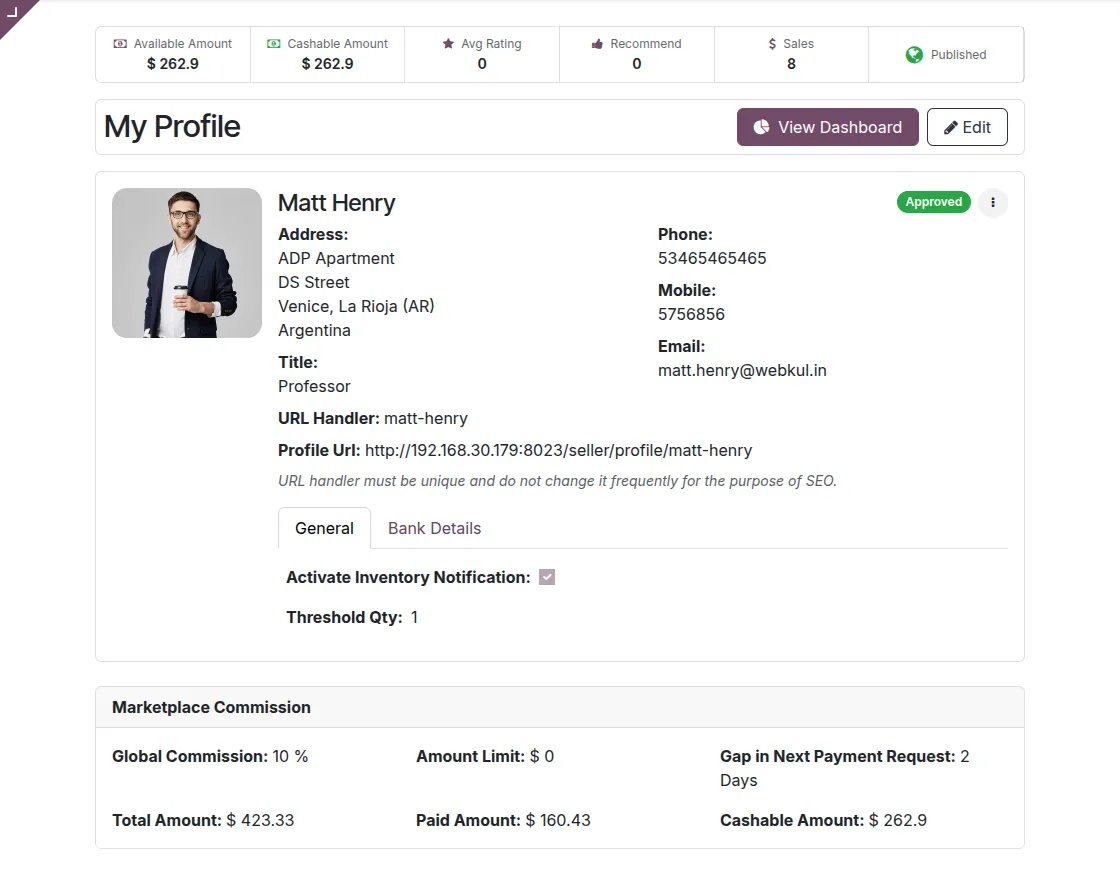Switch to the Bank Details tab

pyautogui.click(x=434, y=528)
